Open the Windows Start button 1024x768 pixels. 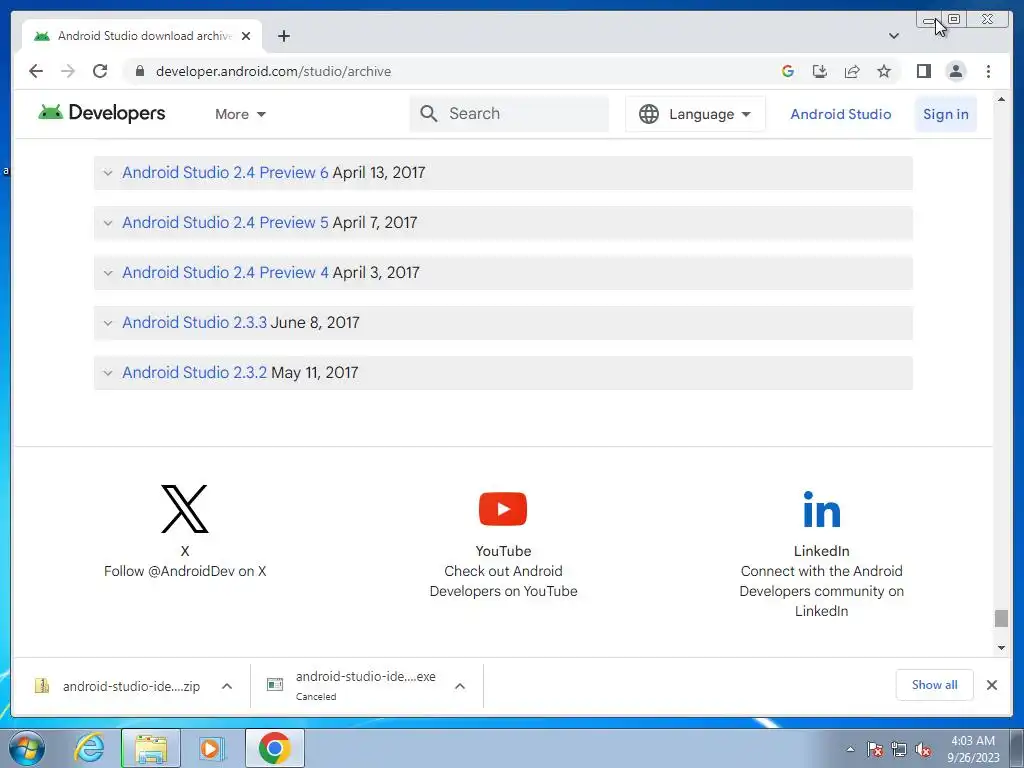pyautogui.click(x=26, y=748)
